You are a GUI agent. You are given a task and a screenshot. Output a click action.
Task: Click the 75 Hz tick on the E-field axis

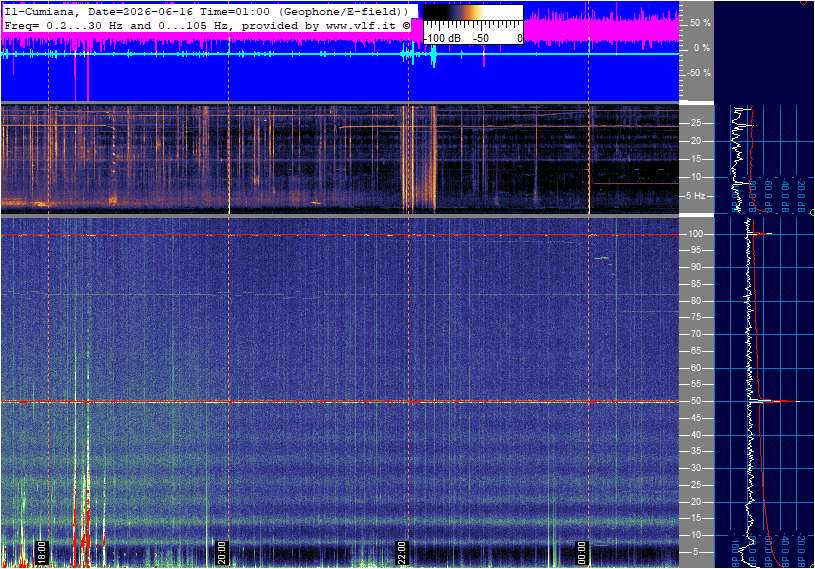pyautogui.click(x=696, y=317)
